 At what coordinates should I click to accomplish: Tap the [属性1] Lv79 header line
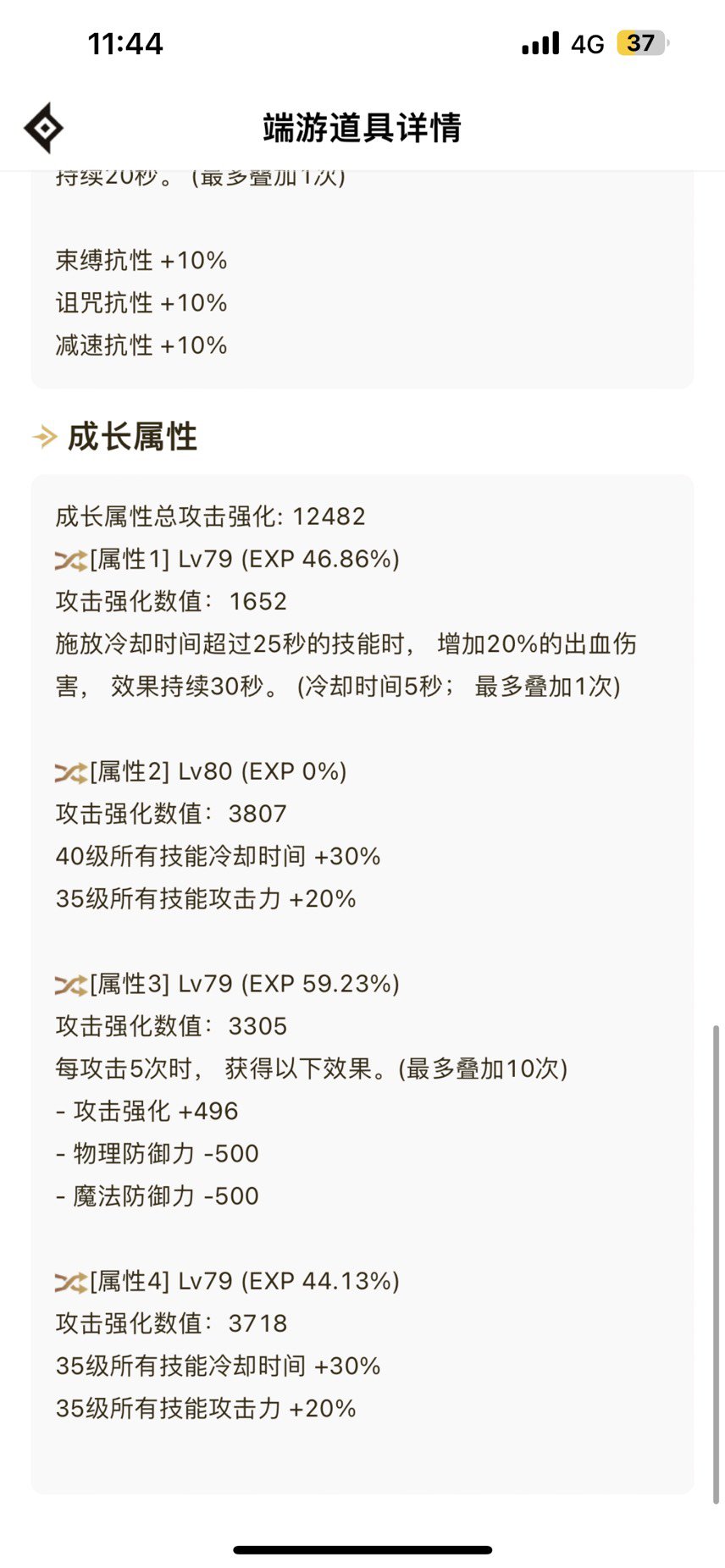[244, 559]
